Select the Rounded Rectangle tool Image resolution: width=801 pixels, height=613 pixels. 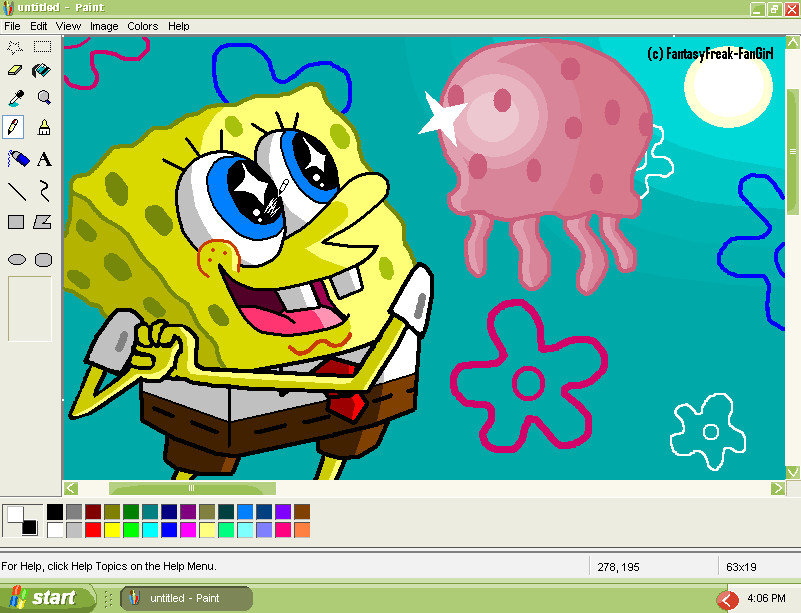[x=43, y=259]
